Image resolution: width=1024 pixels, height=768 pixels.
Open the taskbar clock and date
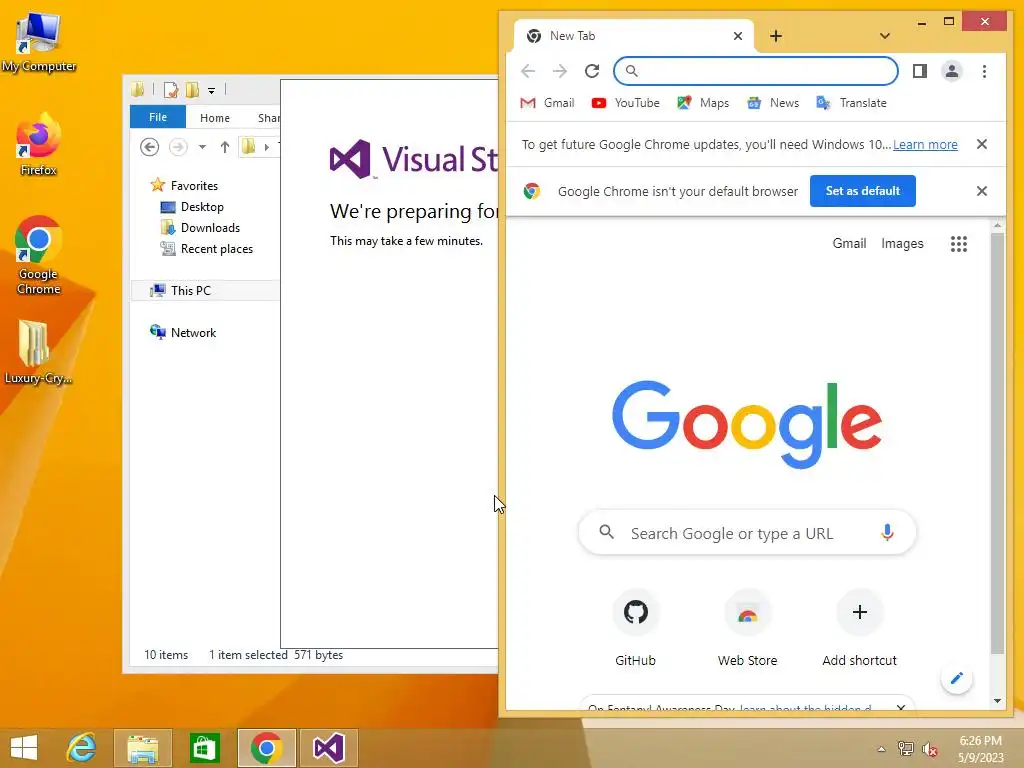pos(980,749)
